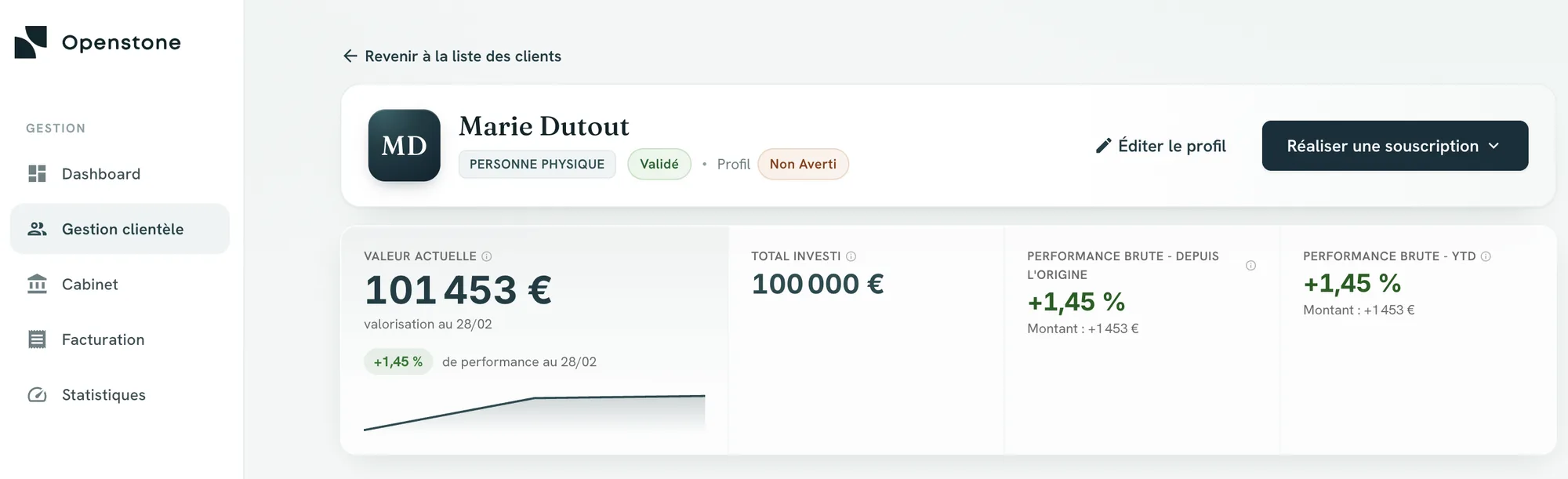1568x479 pixels.
Task: Click the performance sparkline chart
Action: click(x=535, y=413)
